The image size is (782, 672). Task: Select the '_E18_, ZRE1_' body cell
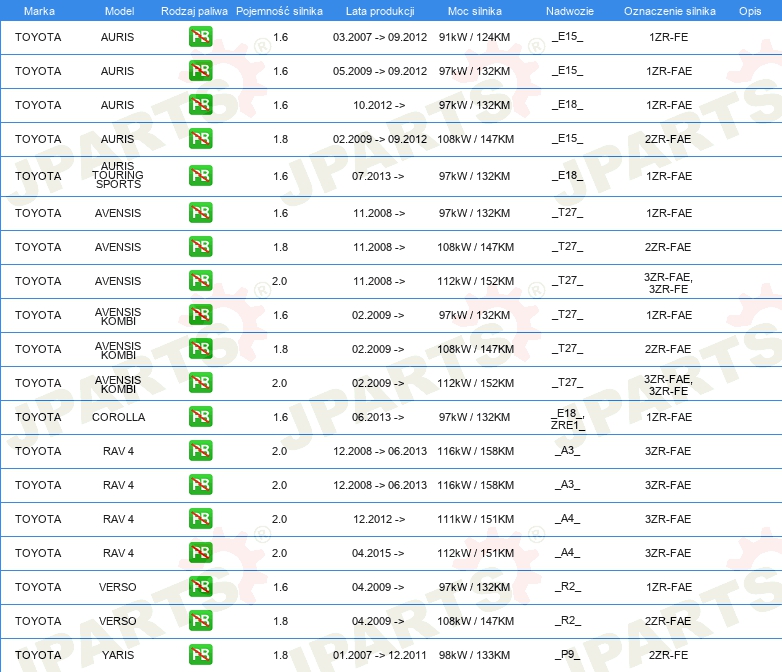coord(568,419)
